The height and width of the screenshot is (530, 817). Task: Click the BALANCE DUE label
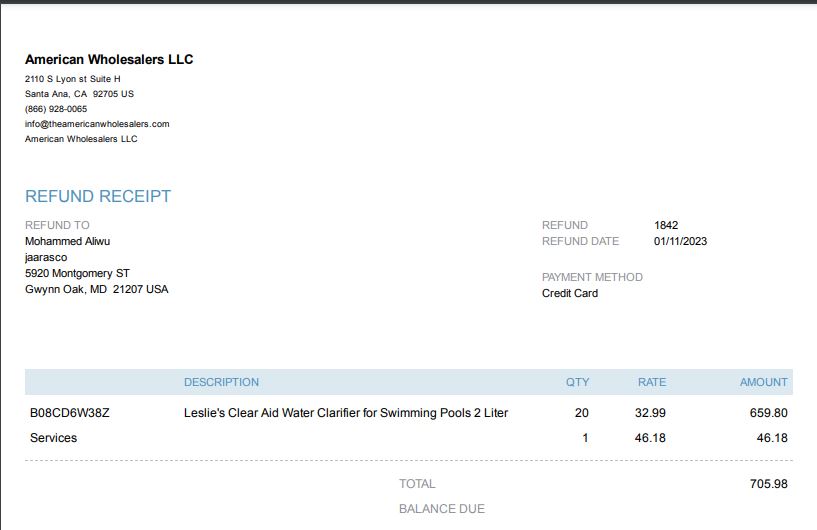coord(442,509)
